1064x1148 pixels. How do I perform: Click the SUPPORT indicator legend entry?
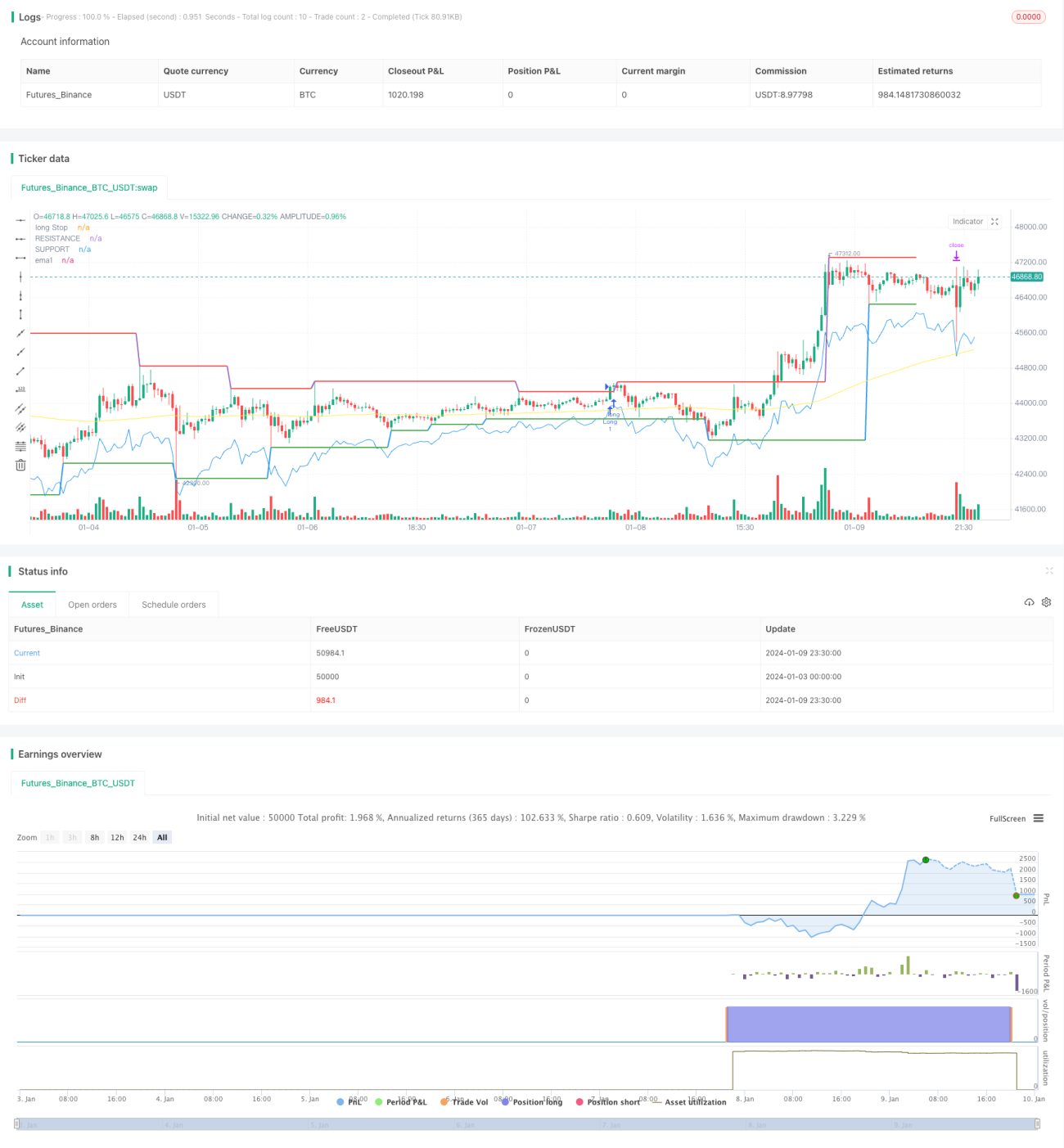(63, 249)
